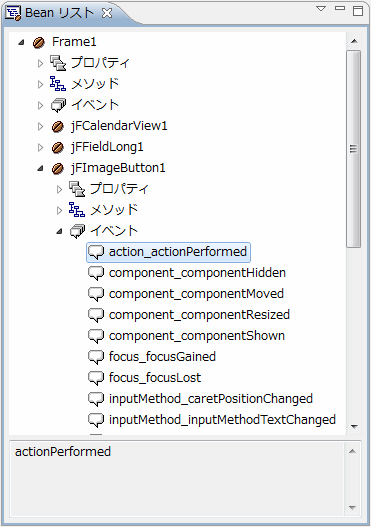This screenshot has height=527, width=371.
Task: Click the action_actionPerformed event bubble icon
Action: pyautogui.click(x=96, y=252)
